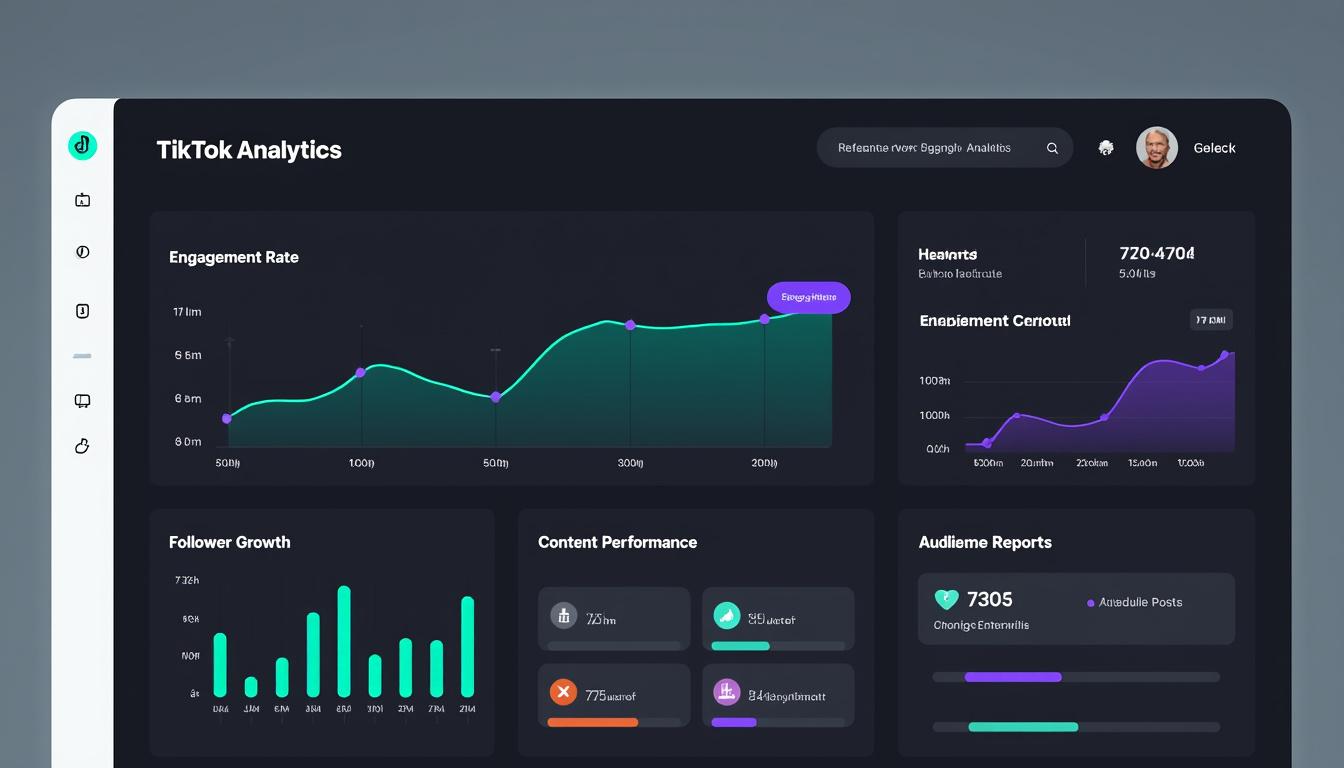Viewport: 1344px width, 768px height.
Task: Click the Chonige Entemrilis caption
Action: point(981,625)
